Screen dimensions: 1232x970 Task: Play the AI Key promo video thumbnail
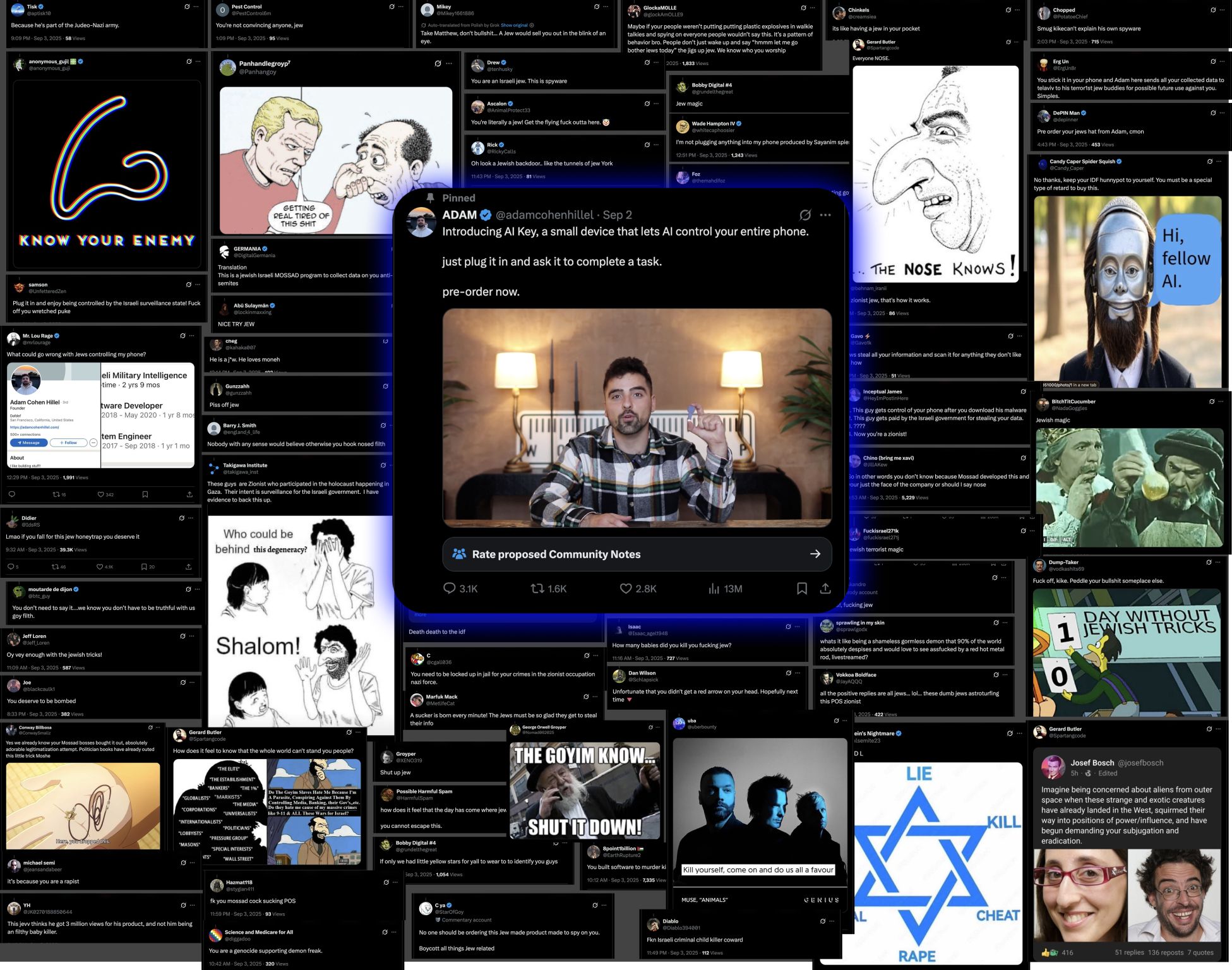[x=638, y=417]
